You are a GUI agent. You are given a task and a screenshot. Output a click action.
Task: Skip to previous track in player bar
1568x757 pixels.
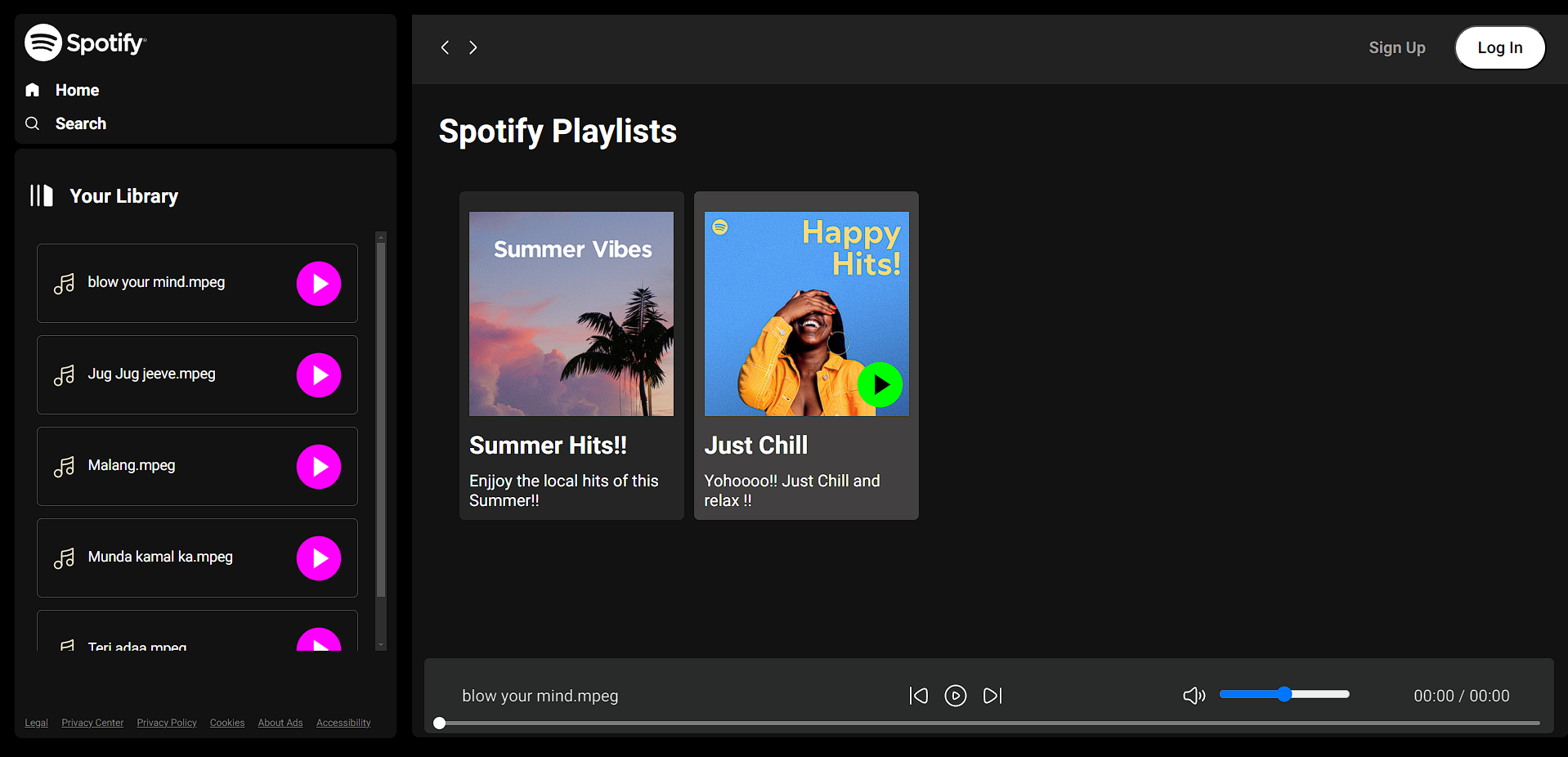(918, 696)
